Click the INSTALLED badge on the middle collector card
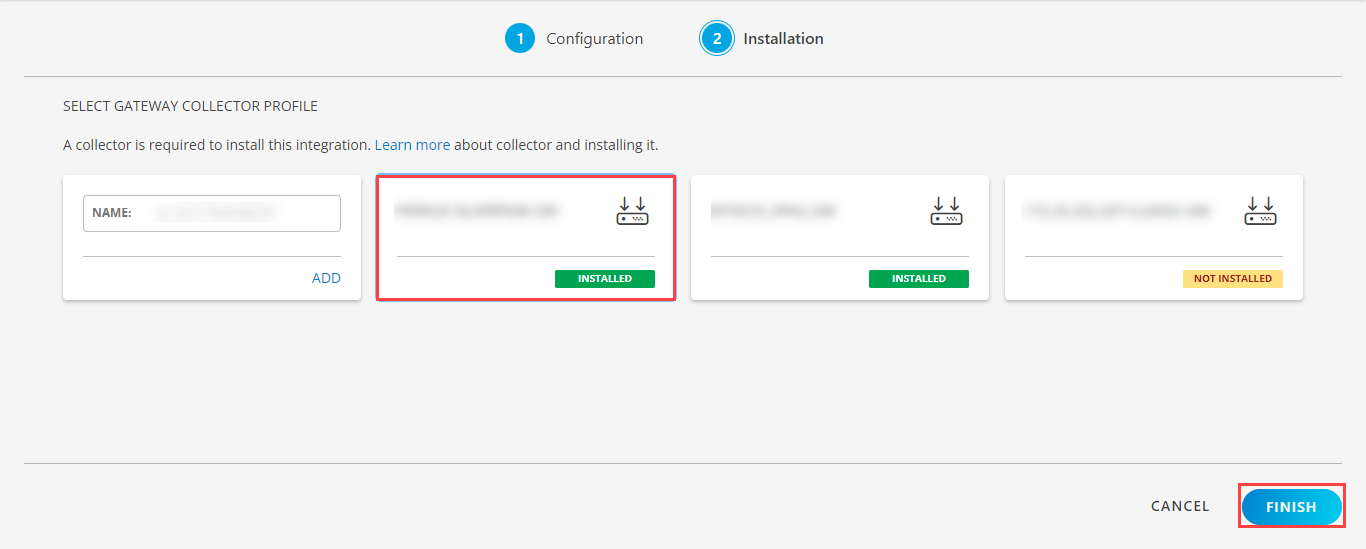 (918, 279)
